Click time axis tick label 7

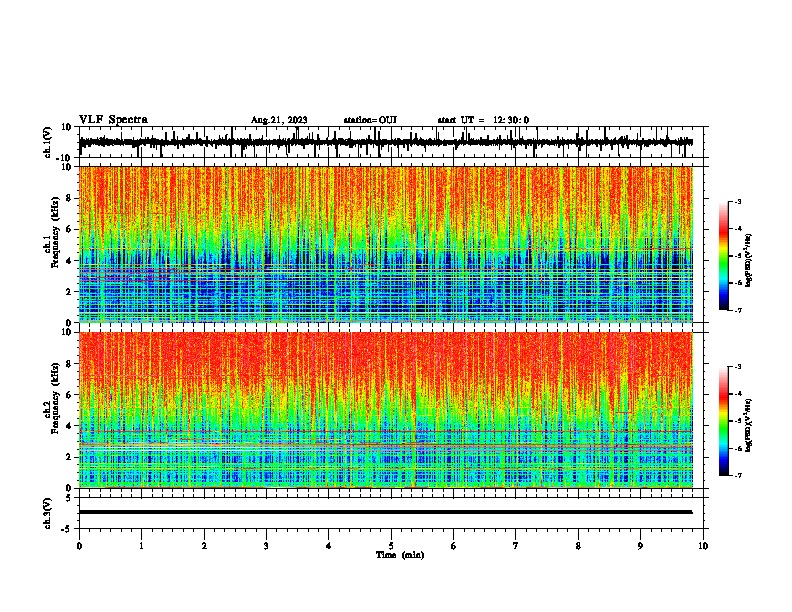(x=516, y=546)
